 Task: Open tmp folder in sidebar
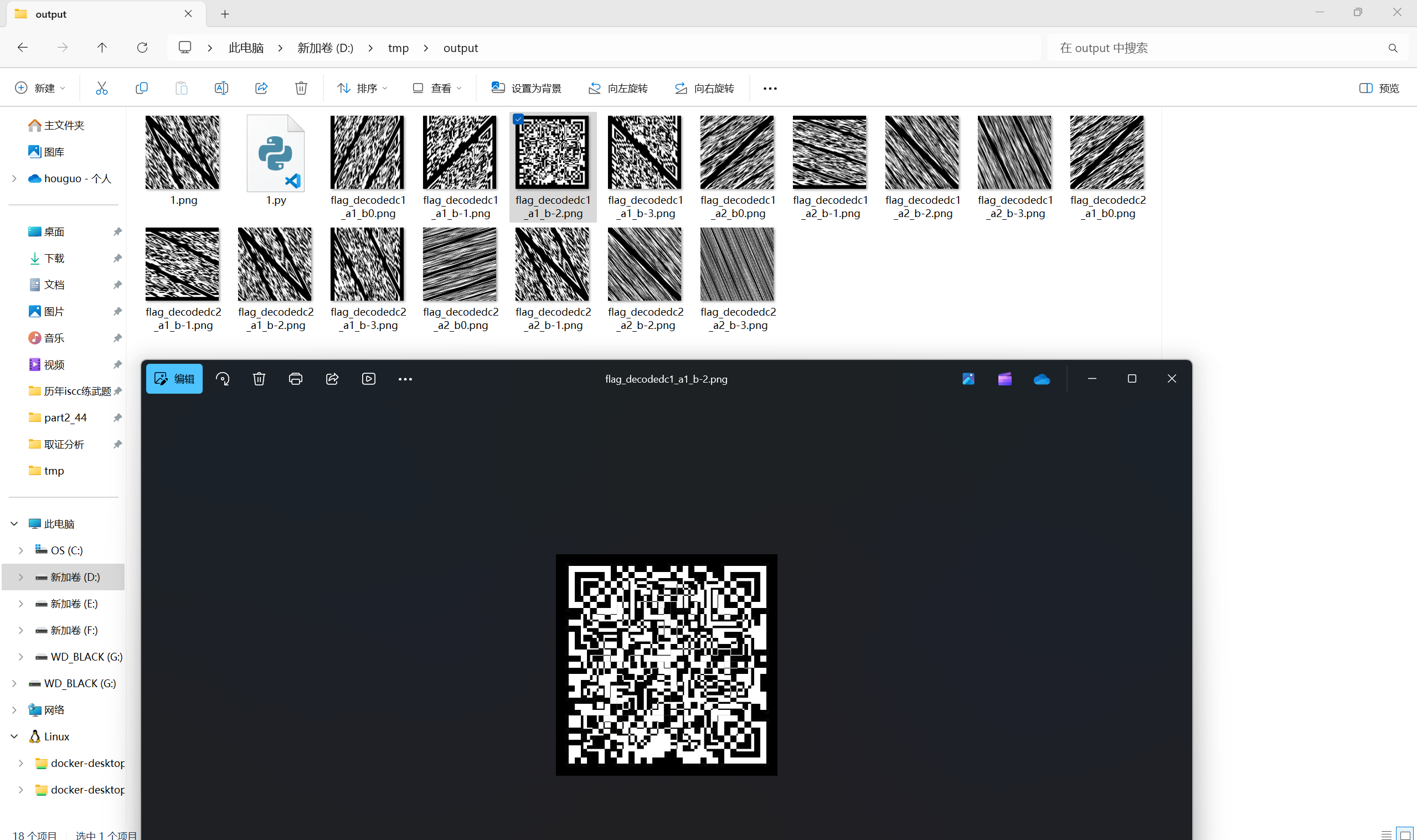pos(47,470)
